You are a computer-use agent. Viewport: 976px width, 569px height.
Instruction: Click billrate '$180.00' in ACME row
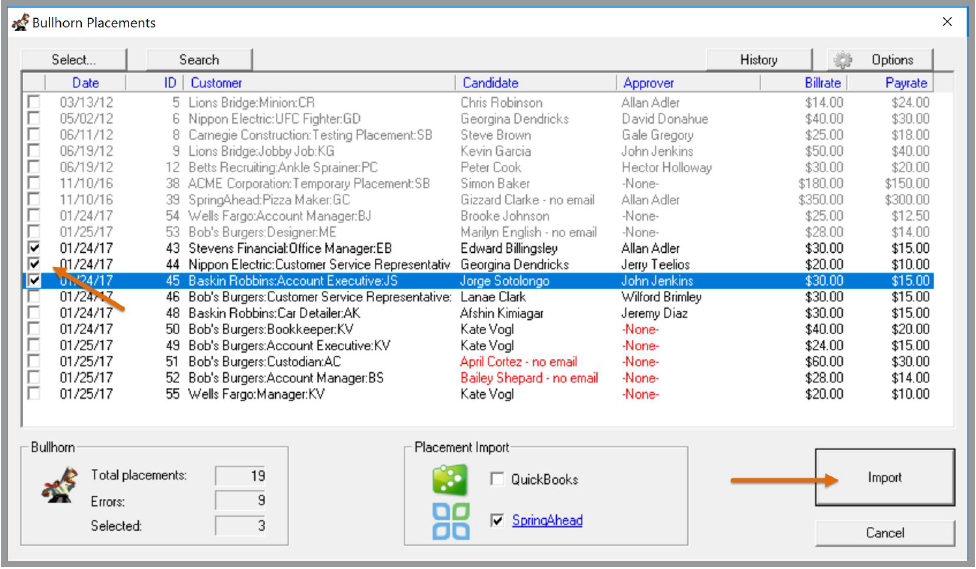(x=821, y=183)
